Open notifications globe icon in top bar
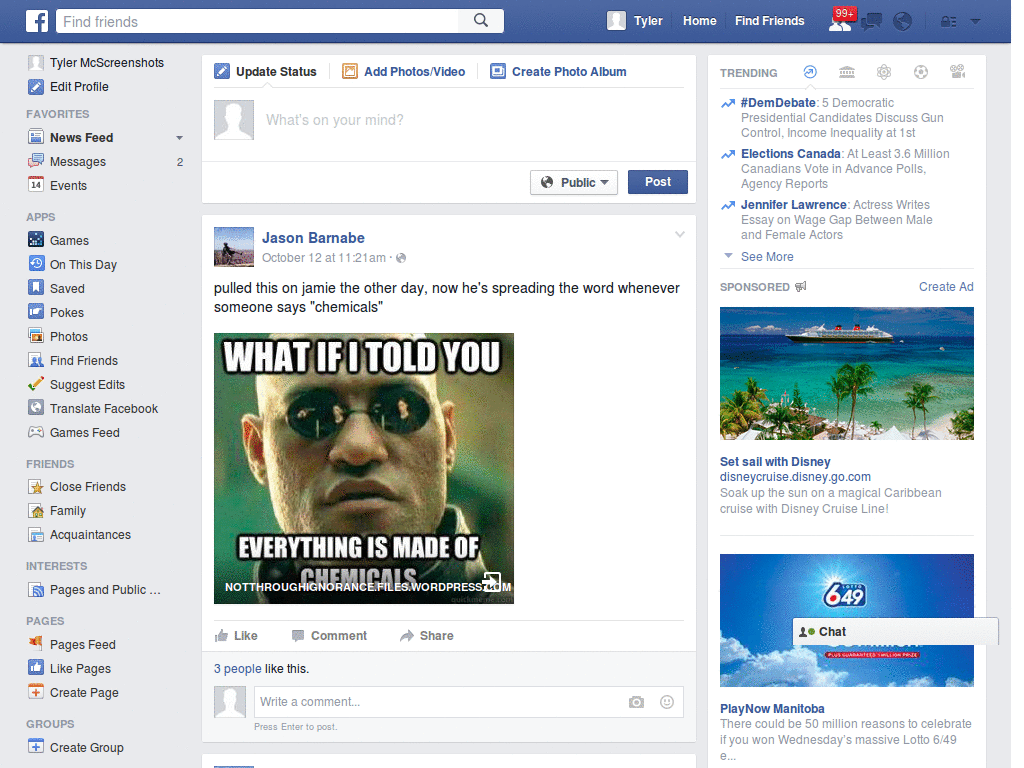This screenshot has width=1024, height=768. pos(903,22)
